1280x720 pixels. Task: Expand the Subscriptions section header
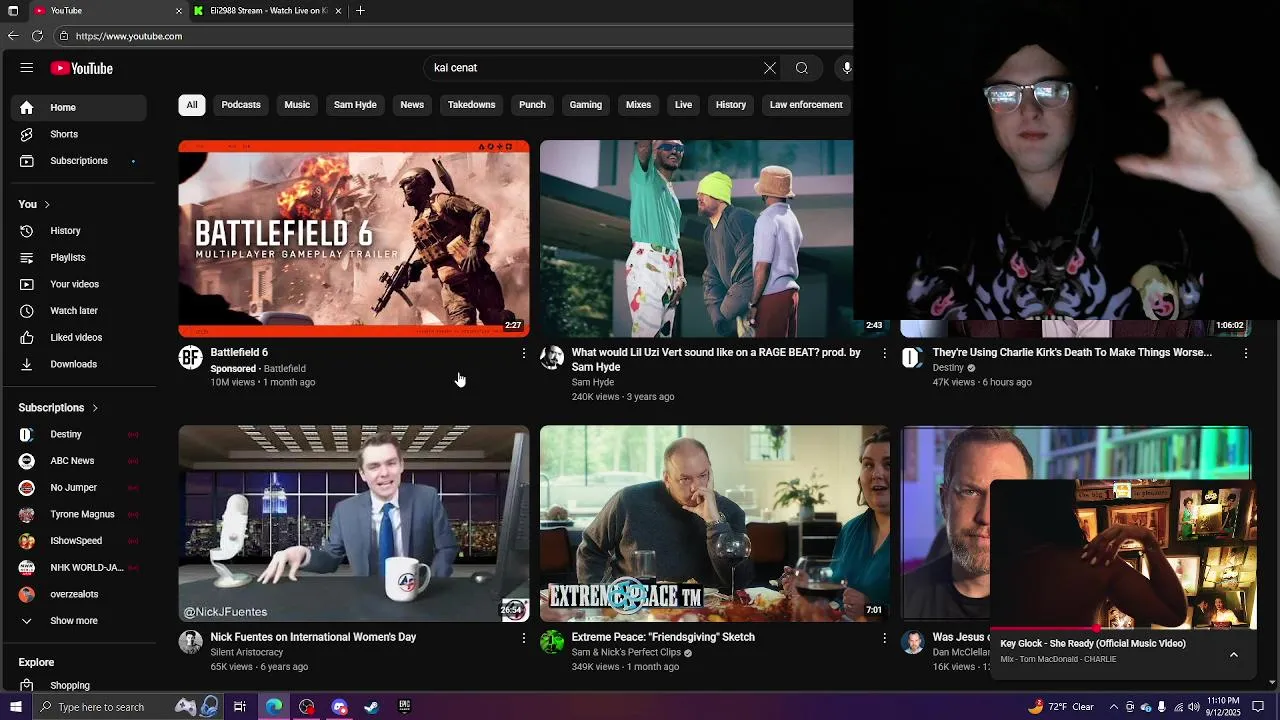pos(58,408)
